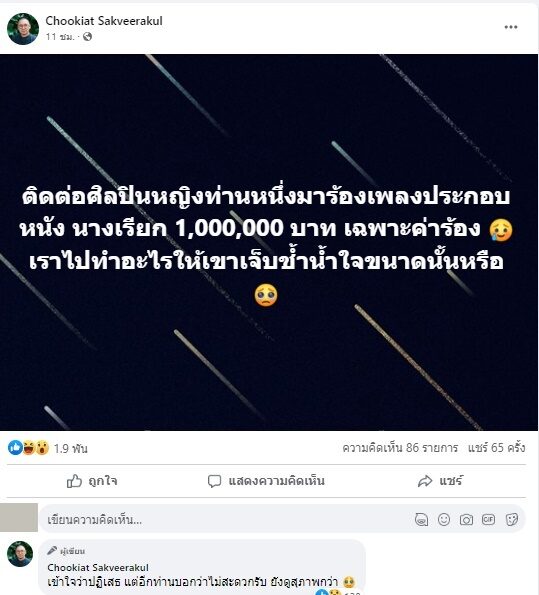Share the post using แชร์ button
This screenshot has width=539, height=595.
(440, 481)
